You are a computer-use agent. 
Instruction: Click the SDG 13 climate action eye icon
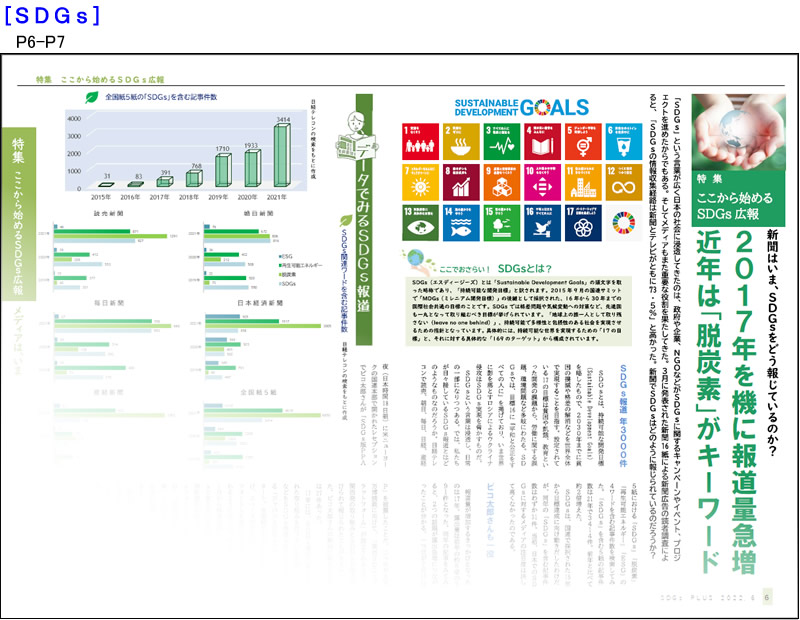(x=420, y=223)
